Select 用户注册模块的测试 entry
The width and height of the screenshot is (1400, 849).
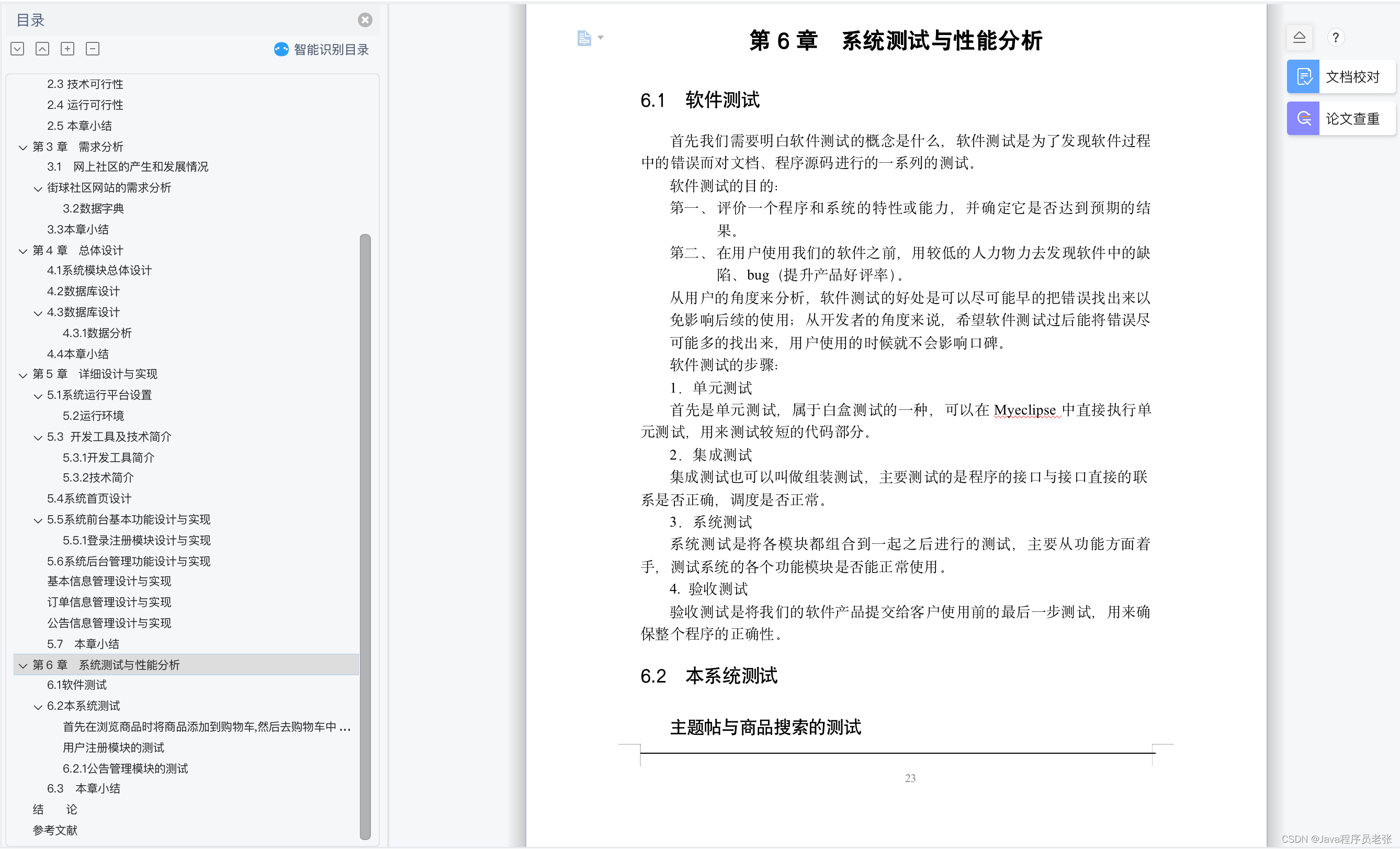(114, 748)
